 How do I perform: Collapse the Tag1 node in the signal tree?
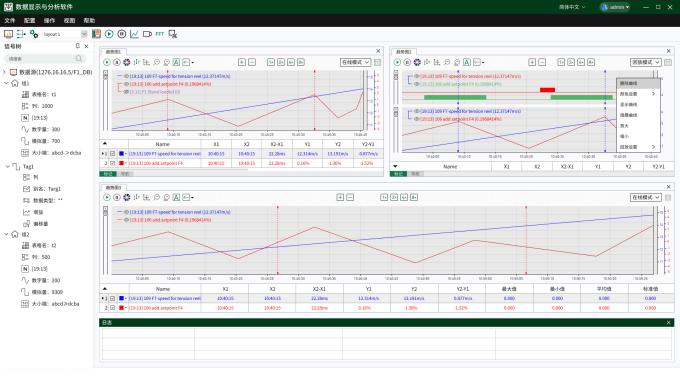[x=7, y=167]
